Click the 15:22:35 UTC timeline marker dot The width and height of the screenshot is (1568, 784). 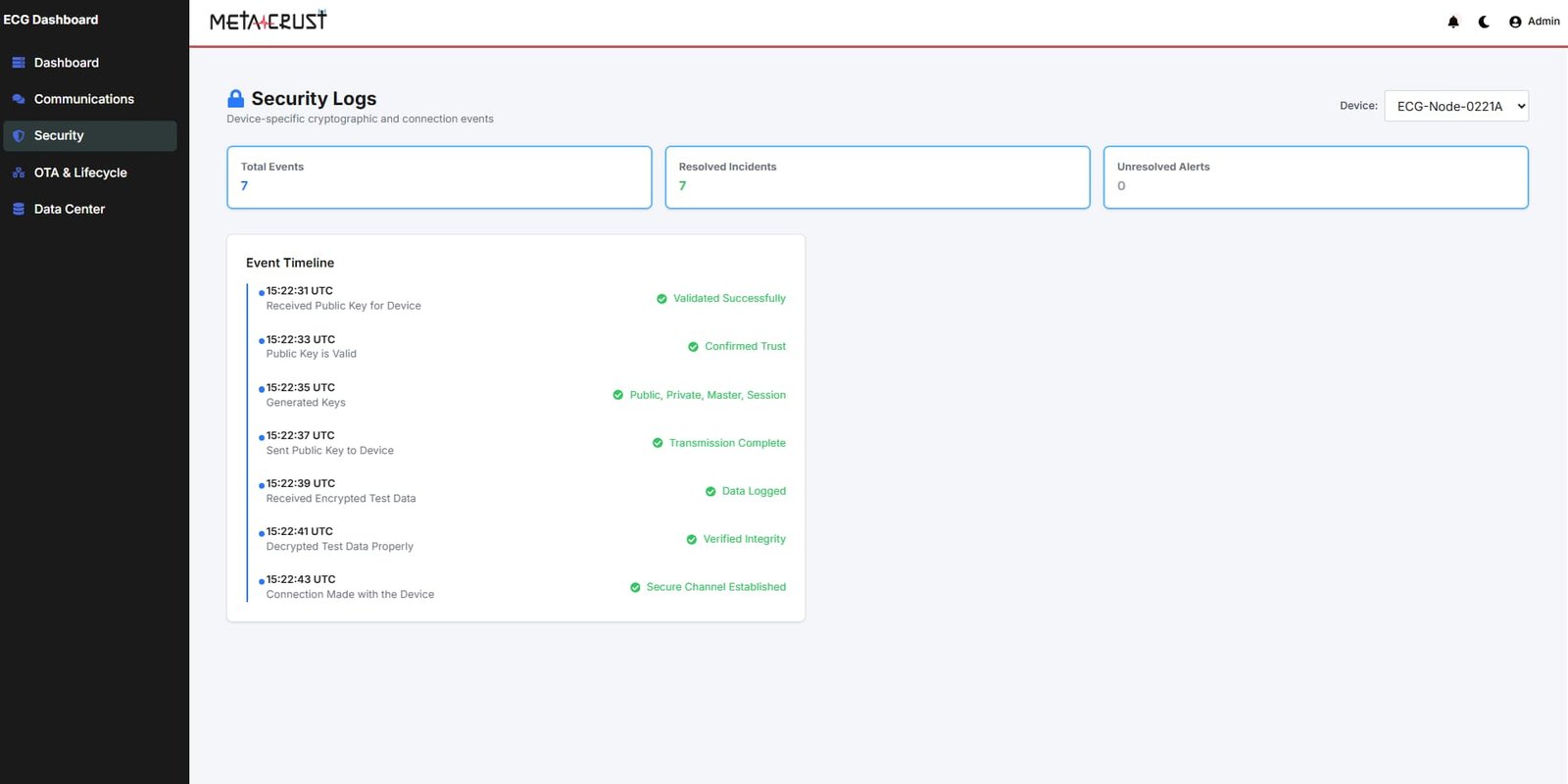click(262, 389)
